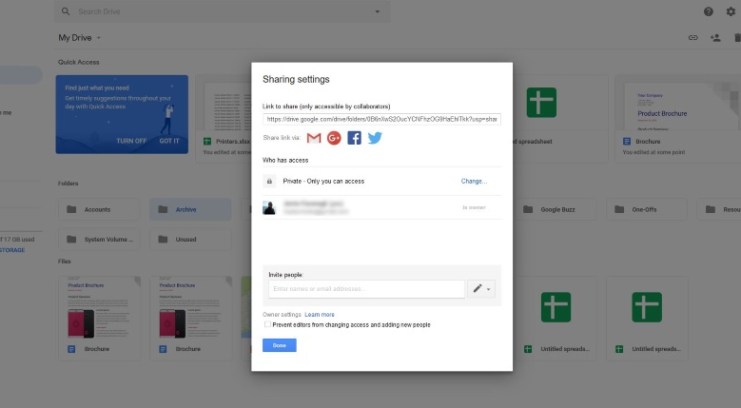Select the Accounts folder

[98, 209]
